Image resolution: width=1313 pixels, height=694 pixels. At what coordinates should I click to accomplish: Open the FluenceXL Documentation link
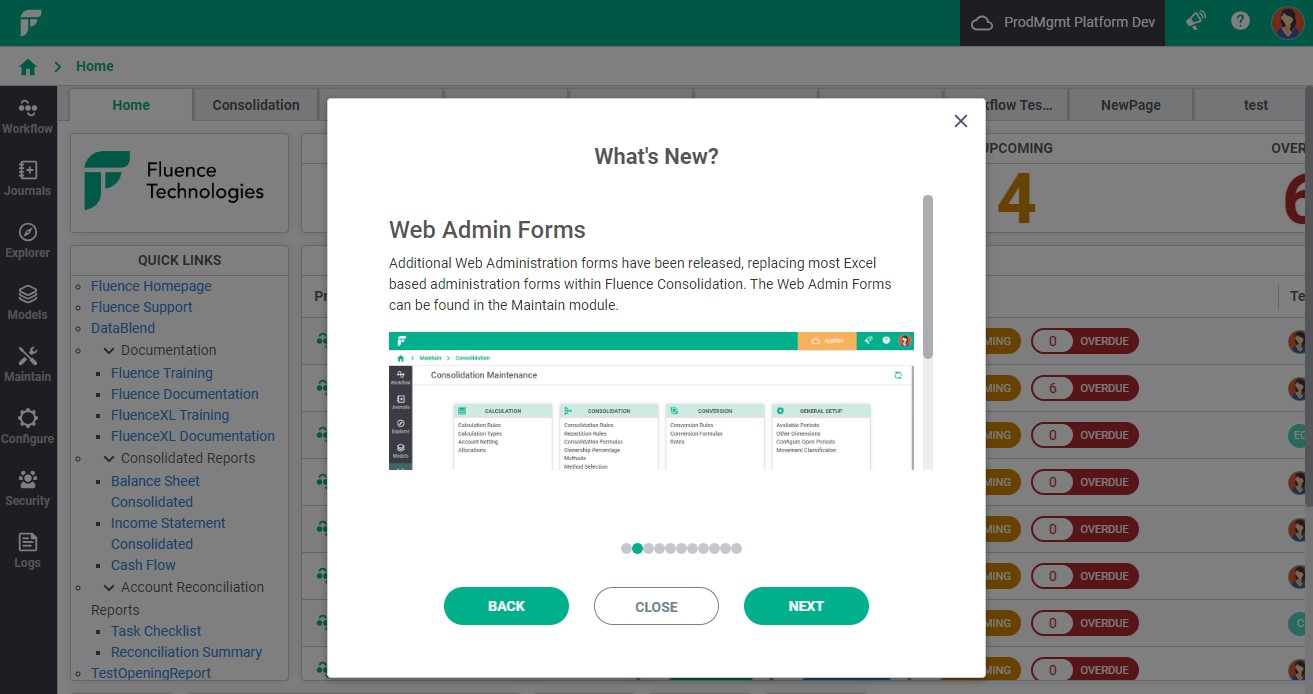[x=193, y=436]
